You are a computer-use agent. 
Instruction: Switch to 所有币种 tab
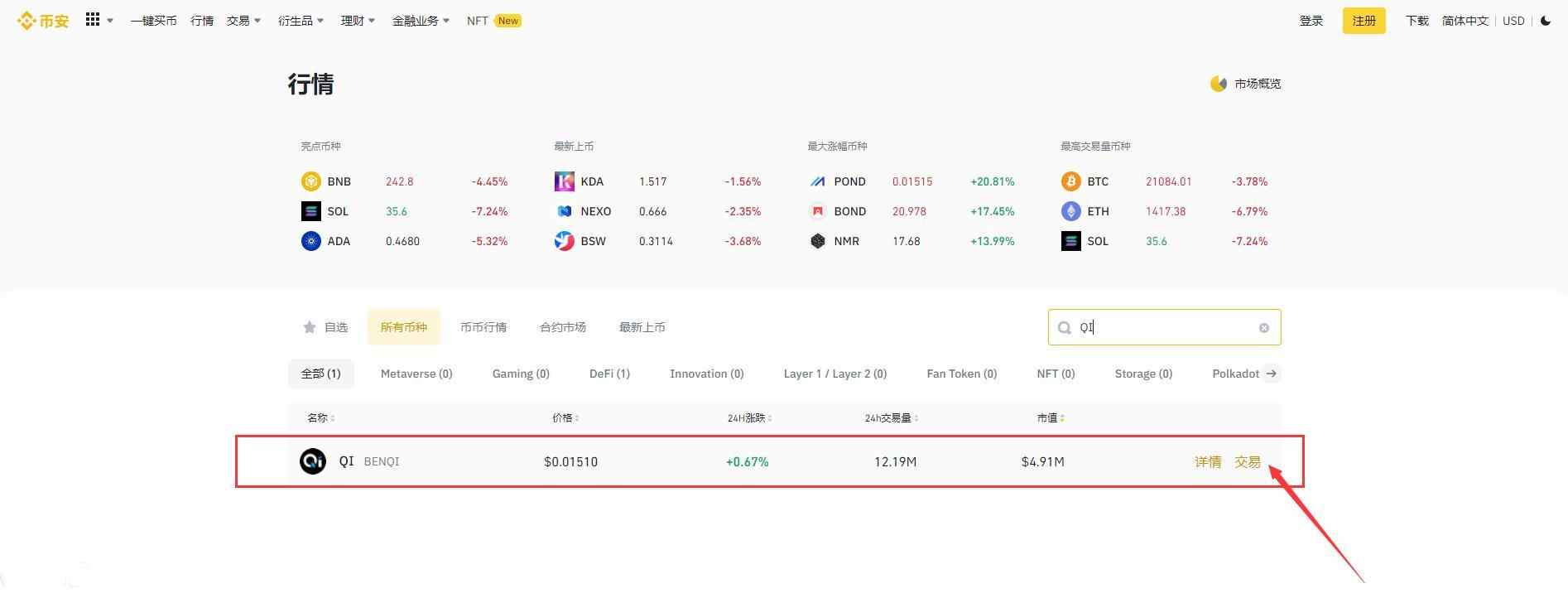pyautogui.click(x=404, y=327)
